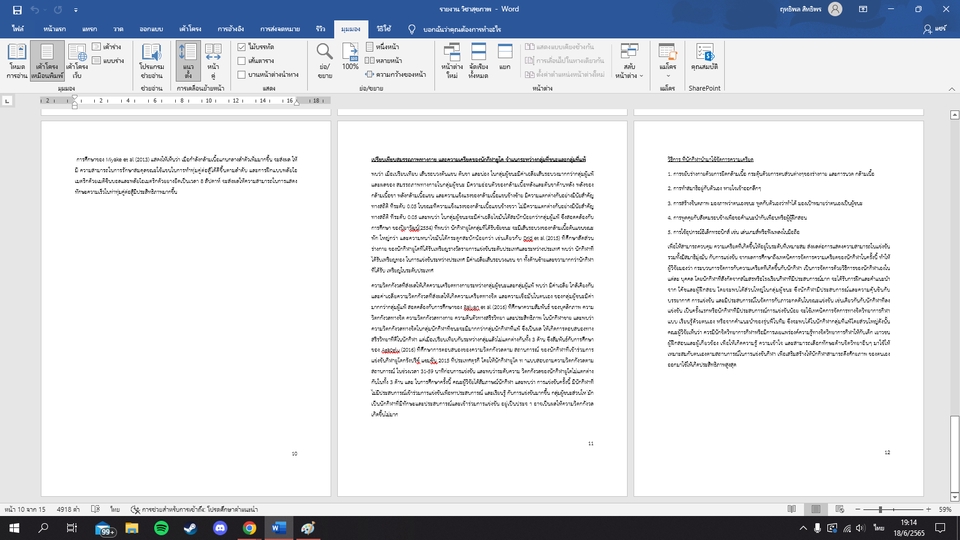Viewport: 960px width, 540px height.
Task: Select Print Layout view button
Action: tap(47, 61)
